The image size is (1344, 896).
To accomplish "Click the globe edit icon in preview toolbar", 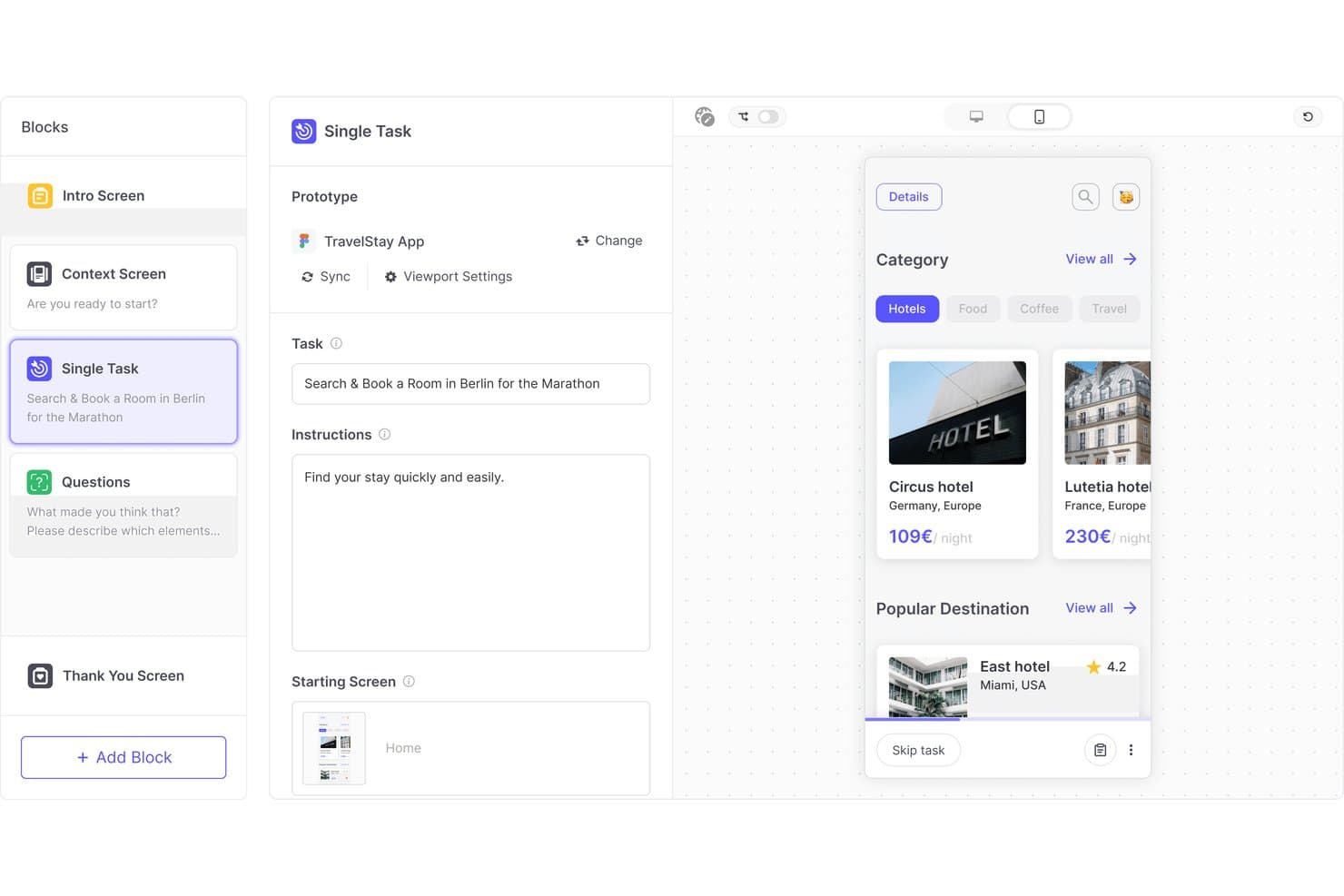I will tap(704, 116).
